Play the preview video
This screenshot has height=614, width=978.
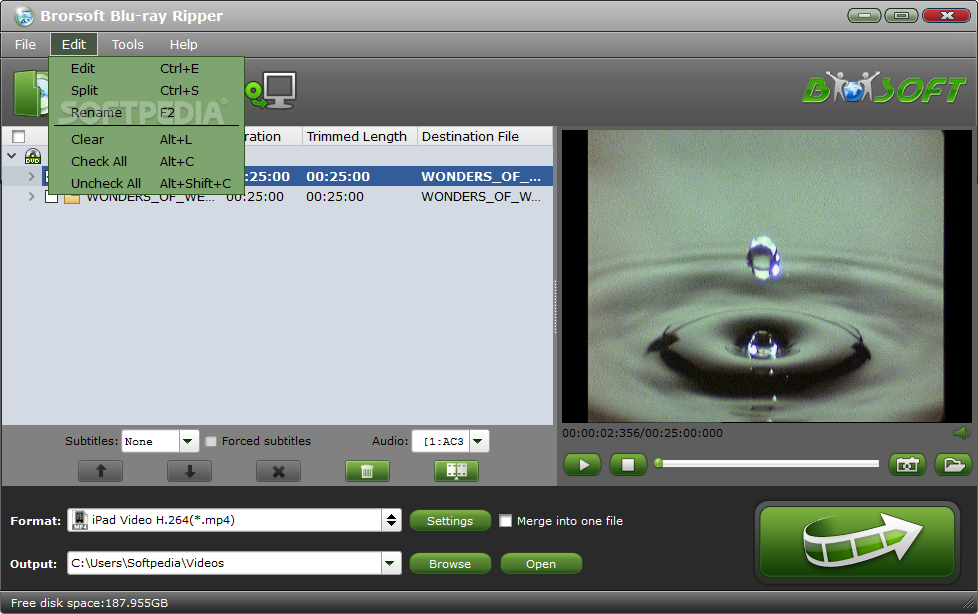coord(583,465)
